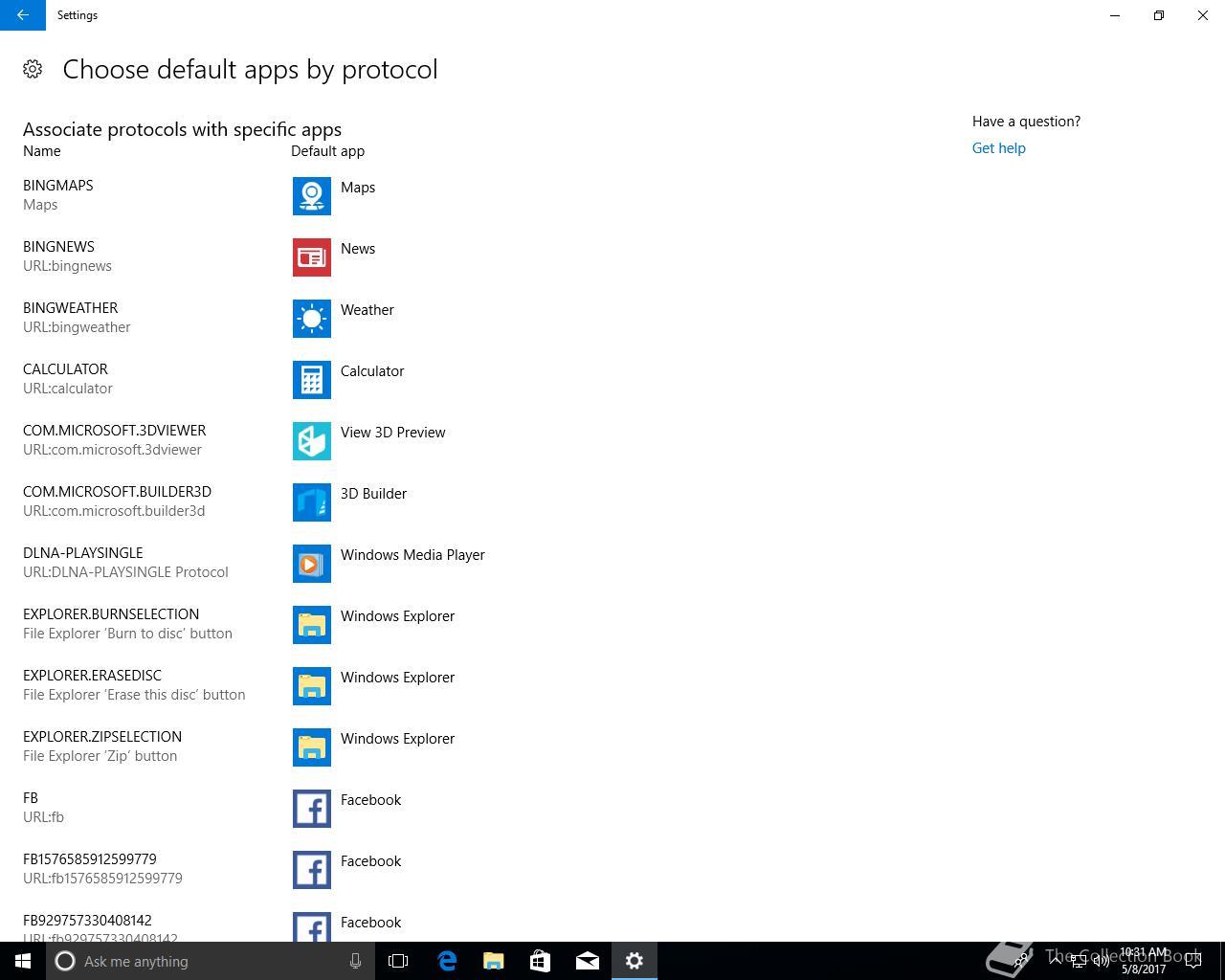Change default app labeled Weather
1225x980 pixels.
coord(367,310)
